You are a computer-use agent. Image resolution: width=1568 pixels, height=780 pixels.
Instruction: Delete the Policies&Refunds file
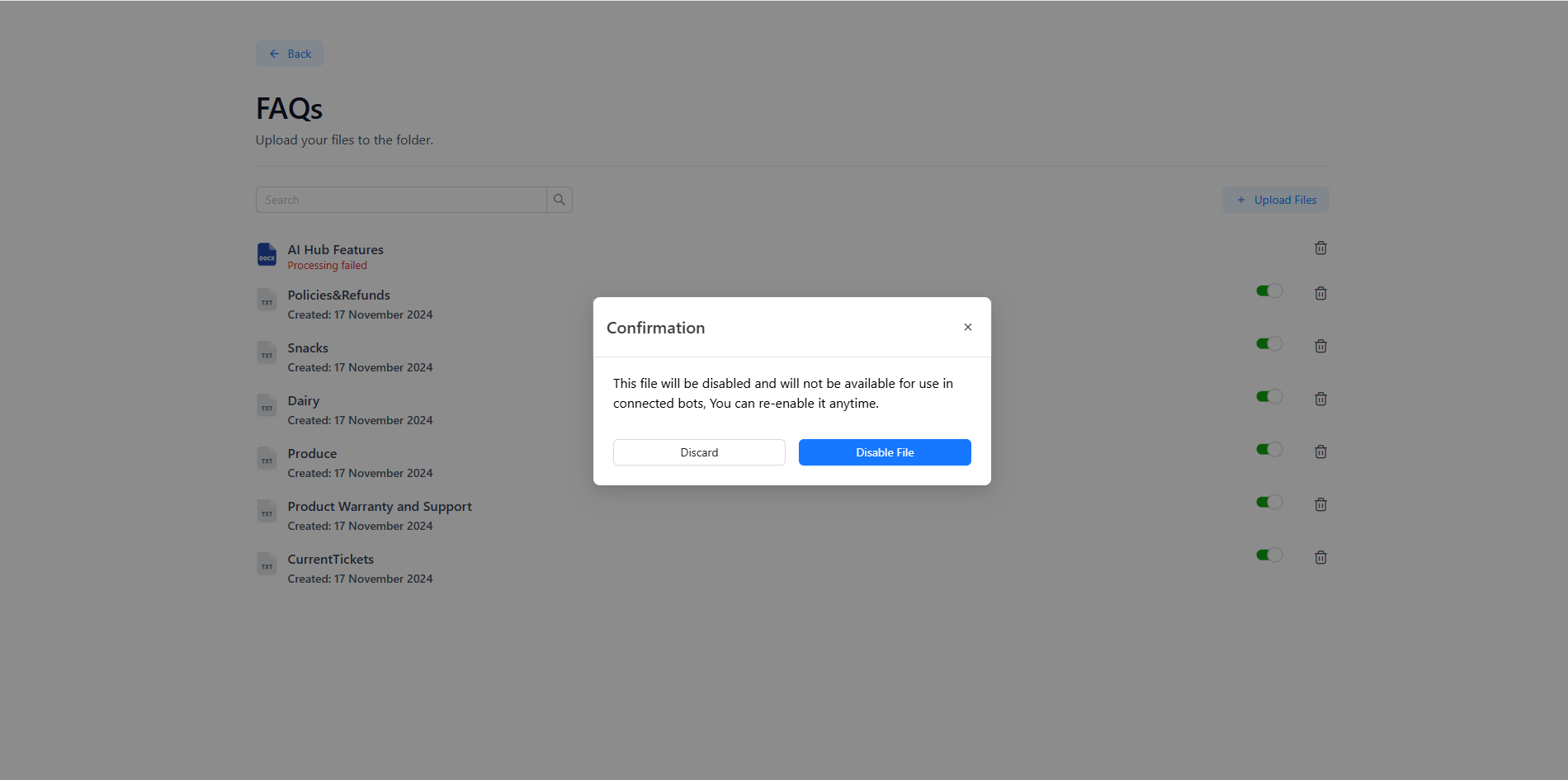(x=1320, y=293)
